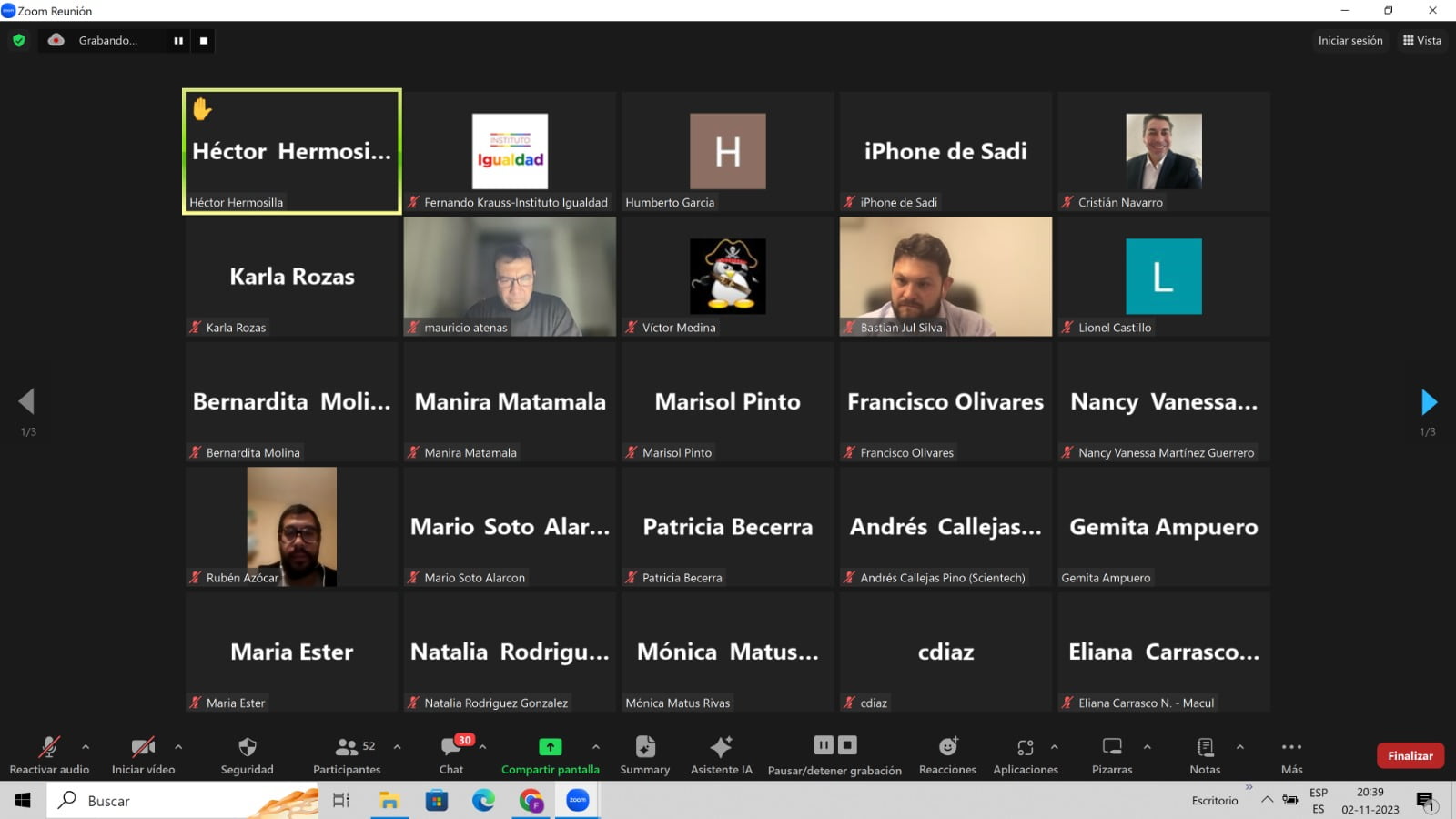Open the Participantes panel

pyautogui.click(x=347, y=748)
